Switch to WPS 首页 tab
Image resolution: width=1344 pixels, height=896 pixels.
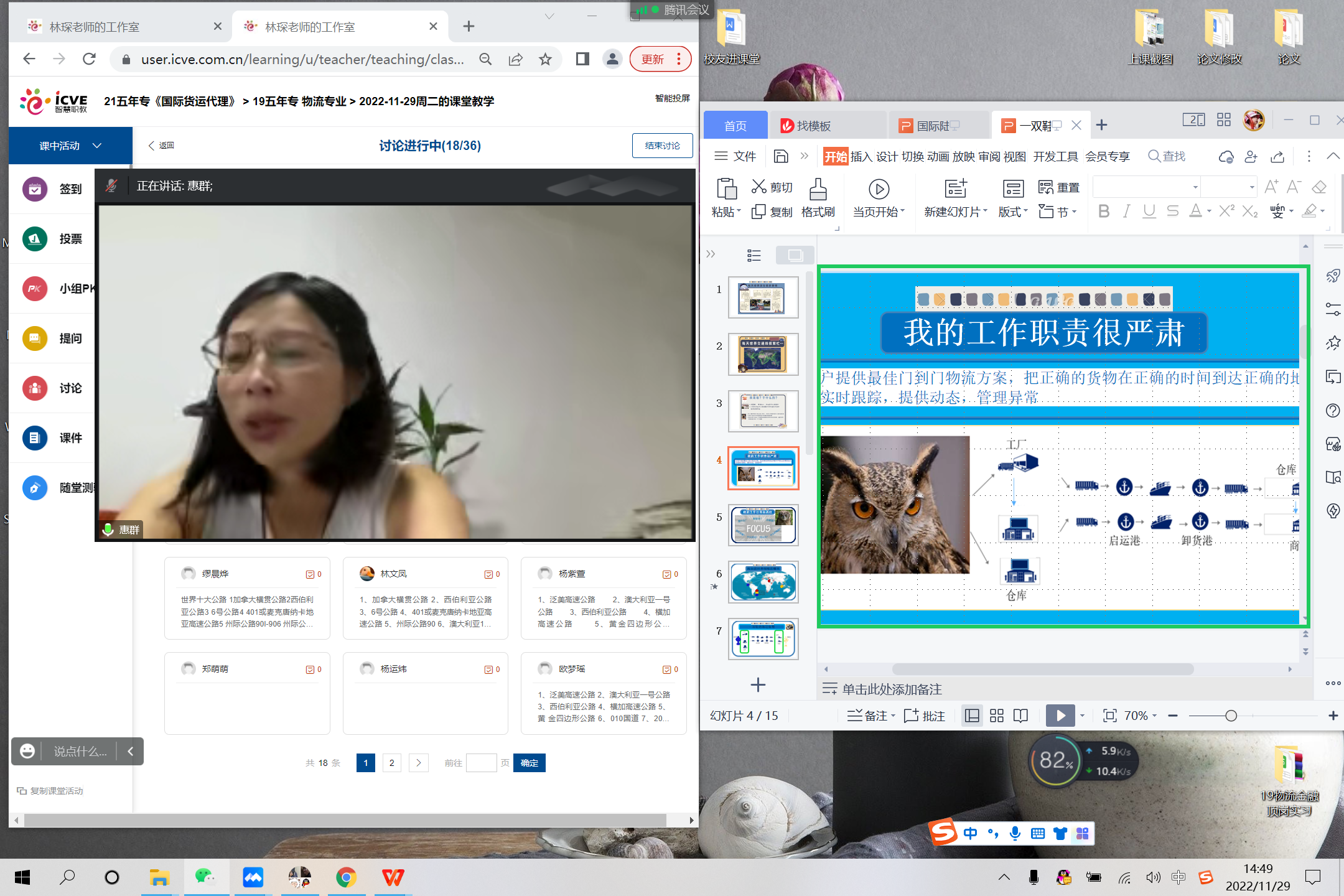coord(735,126)
